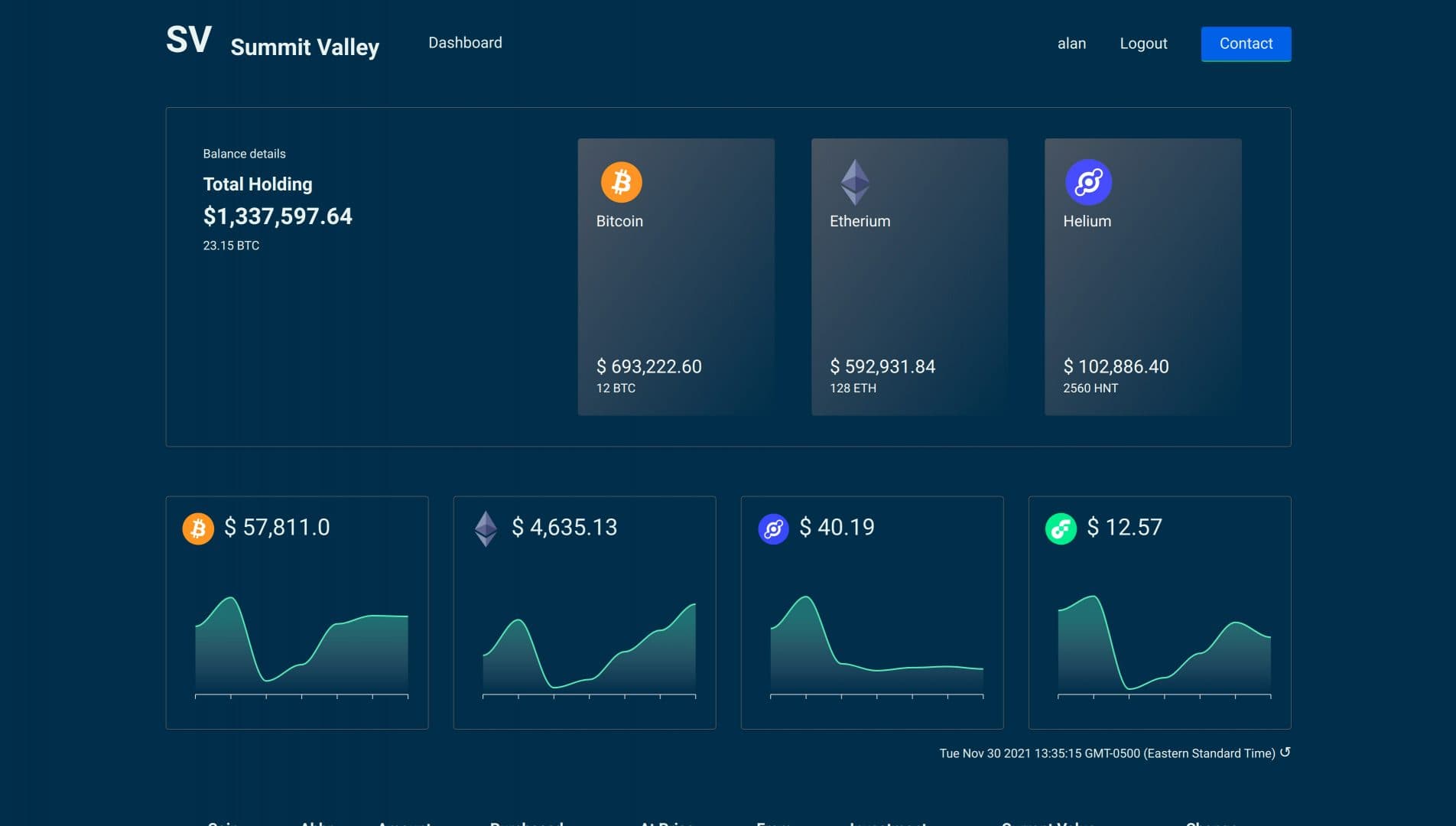
Task: Click the 12 BTC amount text
Action: (x=616, y=388)
